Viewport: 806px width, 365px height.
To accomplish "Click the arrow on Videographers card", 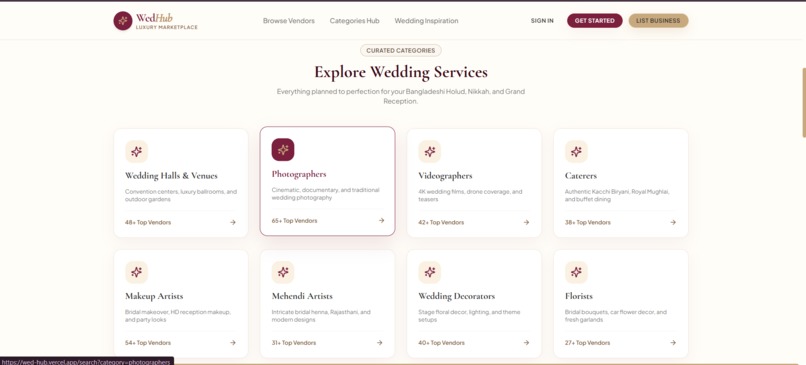I will (526, 223).
